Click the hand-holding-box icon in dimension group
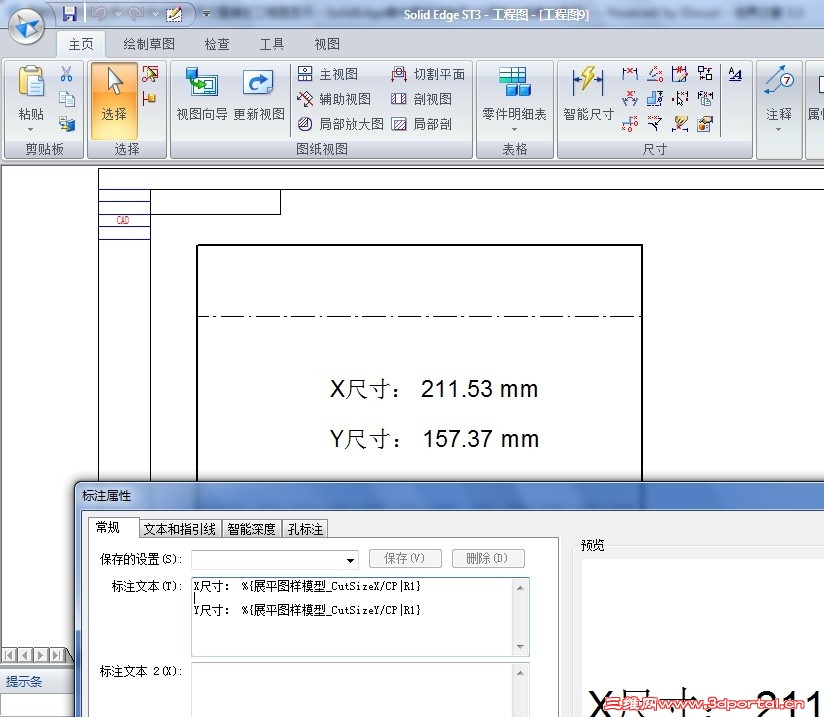The height and width of the screenshot is (717, 824). tap(705, 124)
